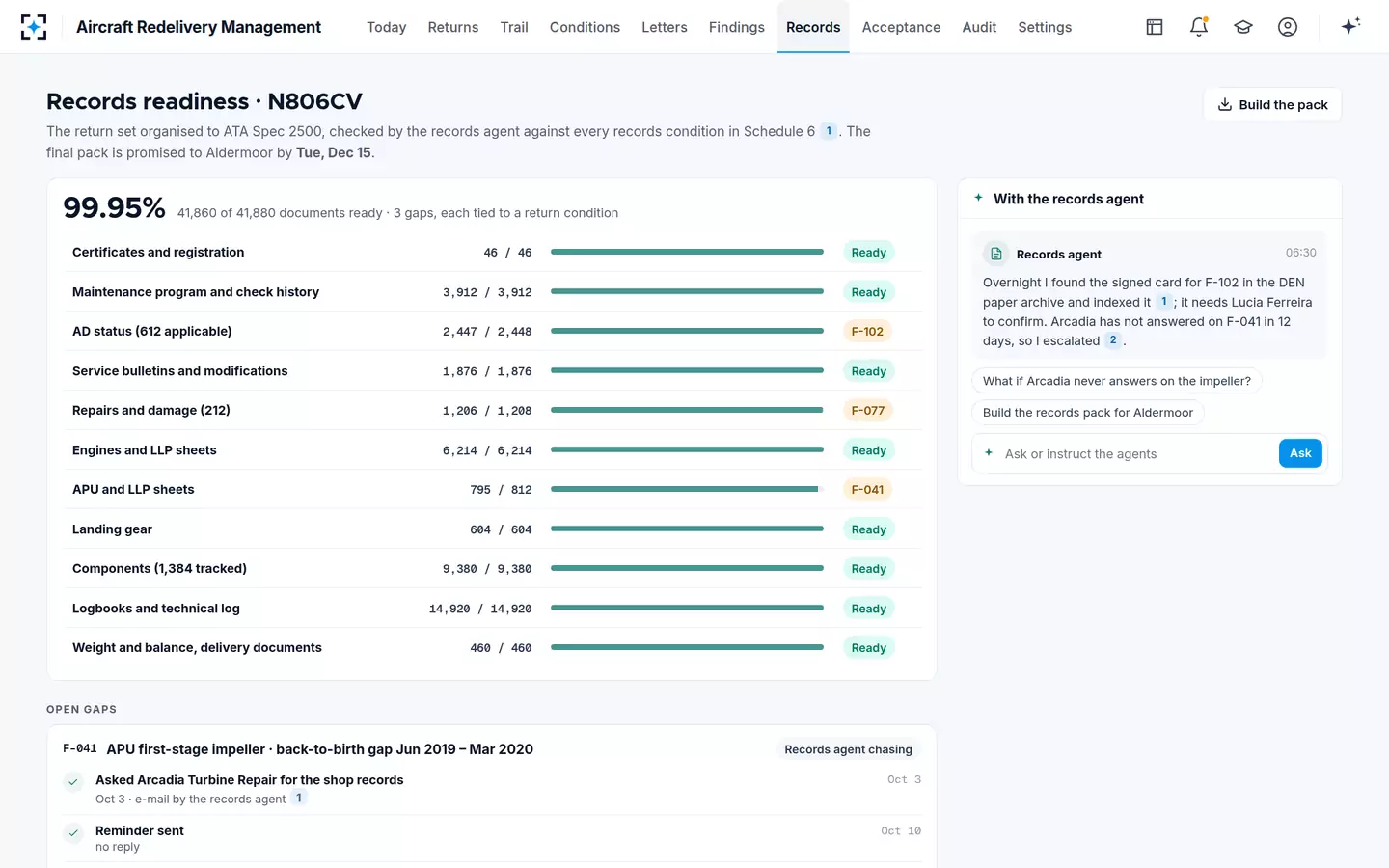Go to the Trail tab
The image size is (1389, 868).
pyautogui.click(x=514, y=27)
